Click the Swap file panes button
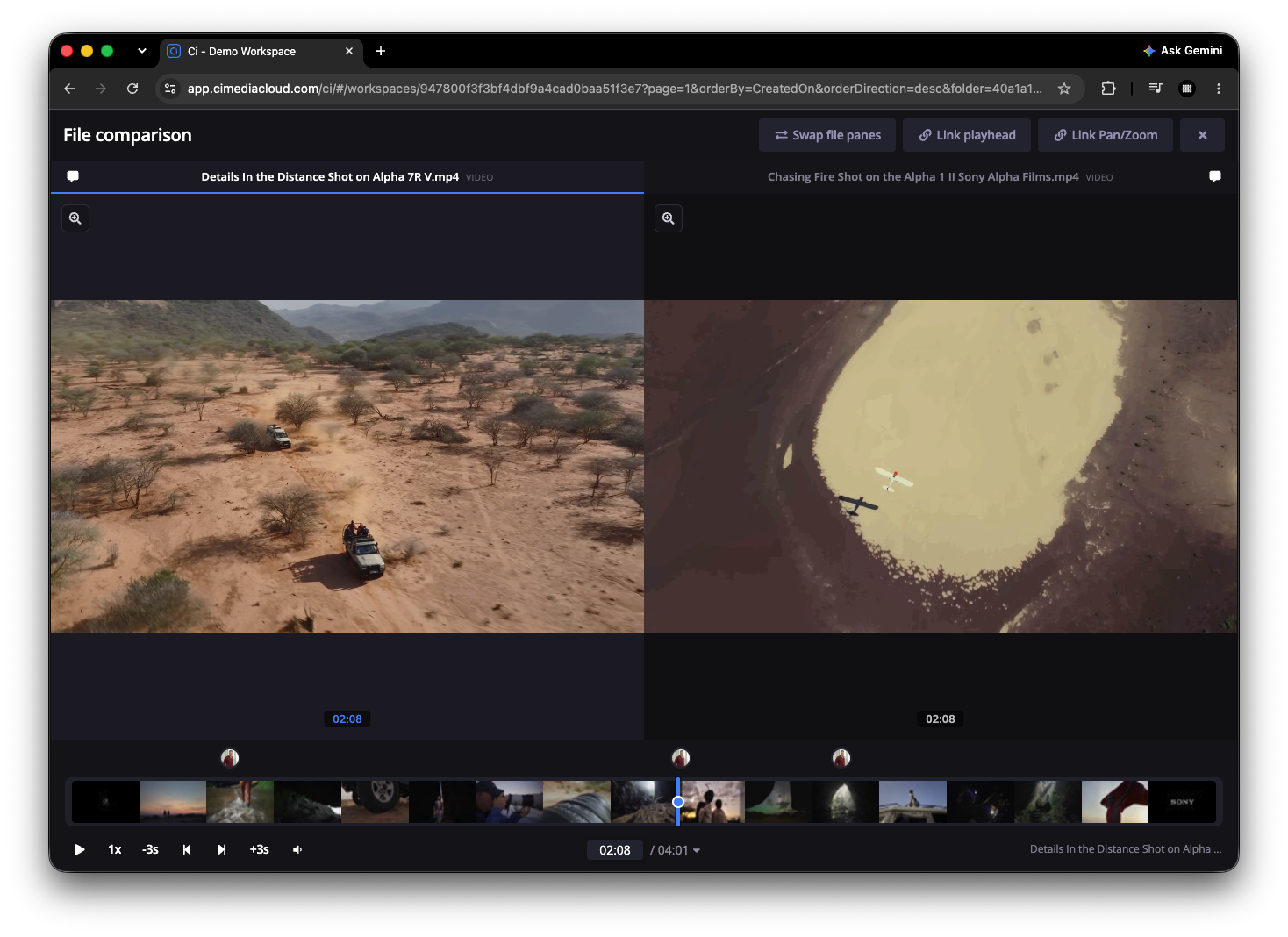The image size is (1288, 937). point(826,135)
